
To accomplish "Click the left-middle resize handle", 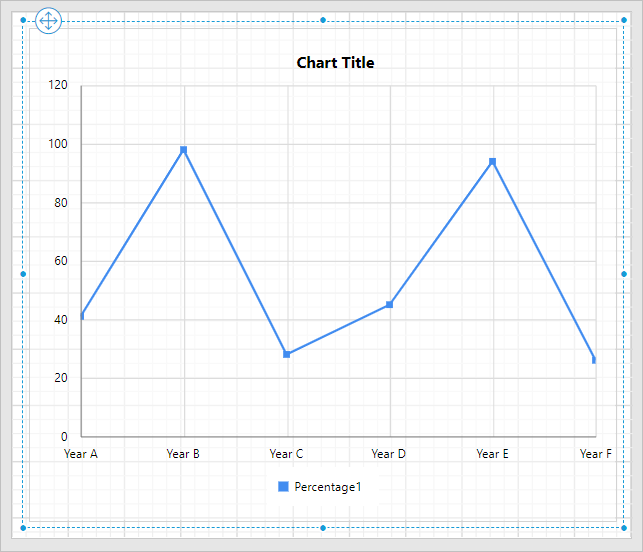I will click(x=23, y=274).
